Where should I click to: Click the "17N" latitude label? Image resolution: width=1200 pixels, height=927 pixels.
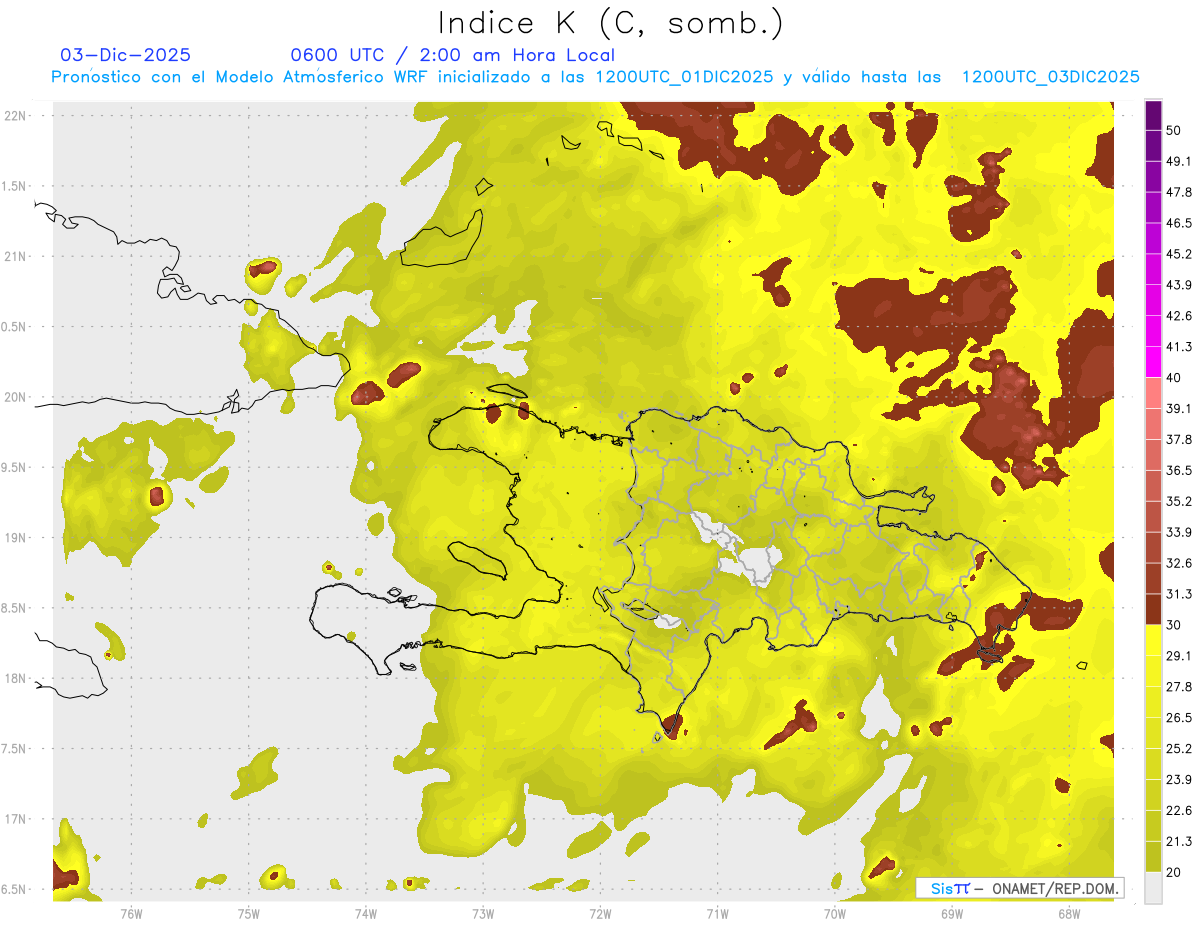coord(15,820)
